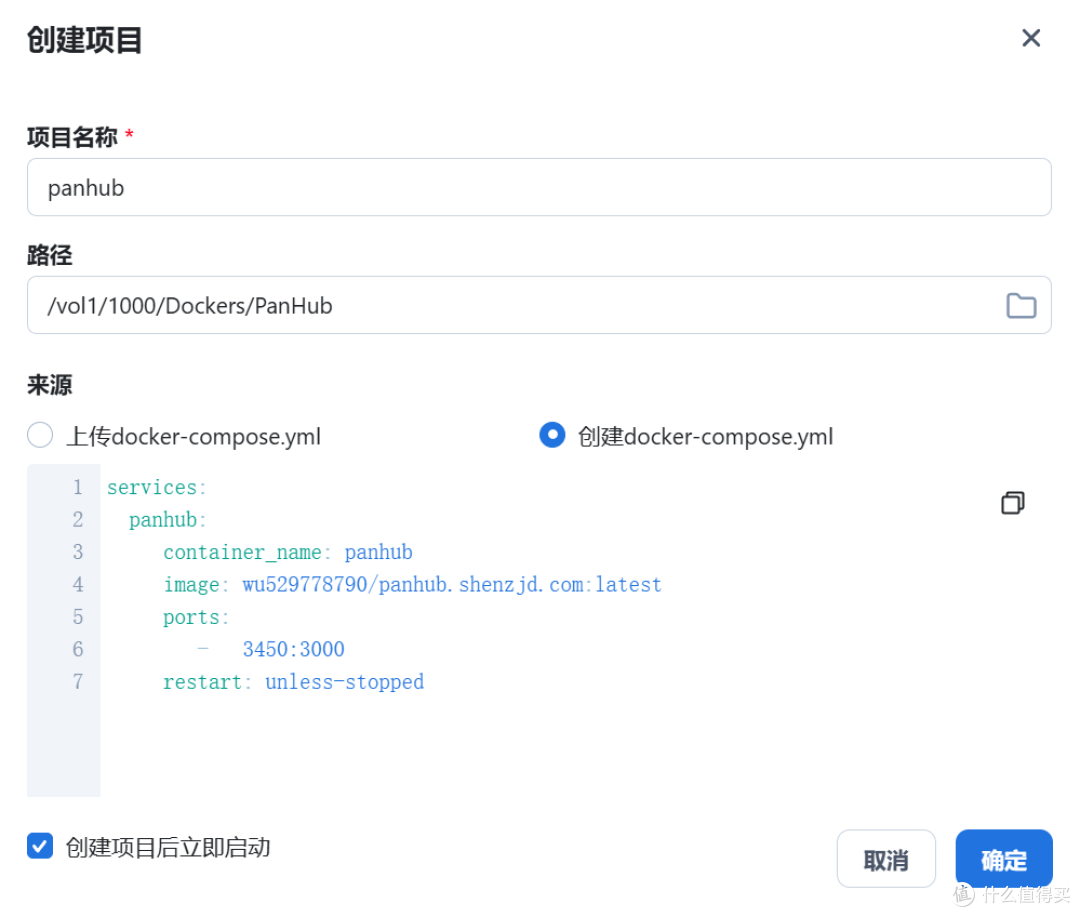Screen dimensions: 1080x917
Task: Click the project name field containing panhub
Action: pos(540,187)
